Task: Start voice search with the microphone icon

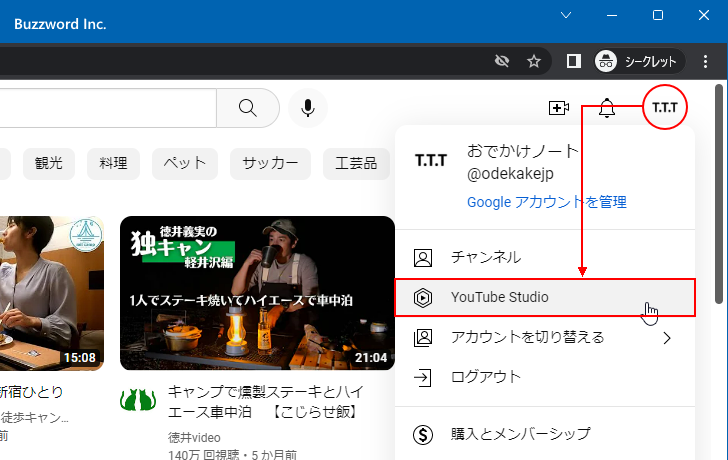Action: click(308, 108)
